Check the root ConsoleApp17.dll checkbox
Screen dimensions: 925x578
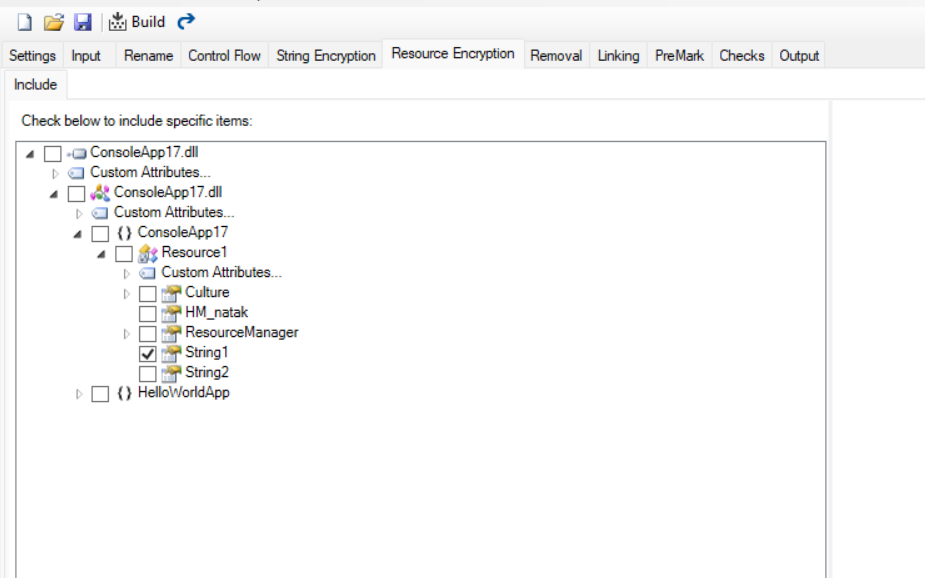(53, 154)
